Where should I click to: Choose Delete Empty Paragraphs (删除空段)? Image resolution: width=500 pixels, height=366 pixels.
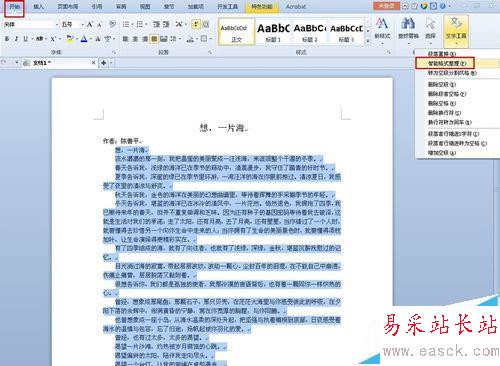tap(442, 84)
